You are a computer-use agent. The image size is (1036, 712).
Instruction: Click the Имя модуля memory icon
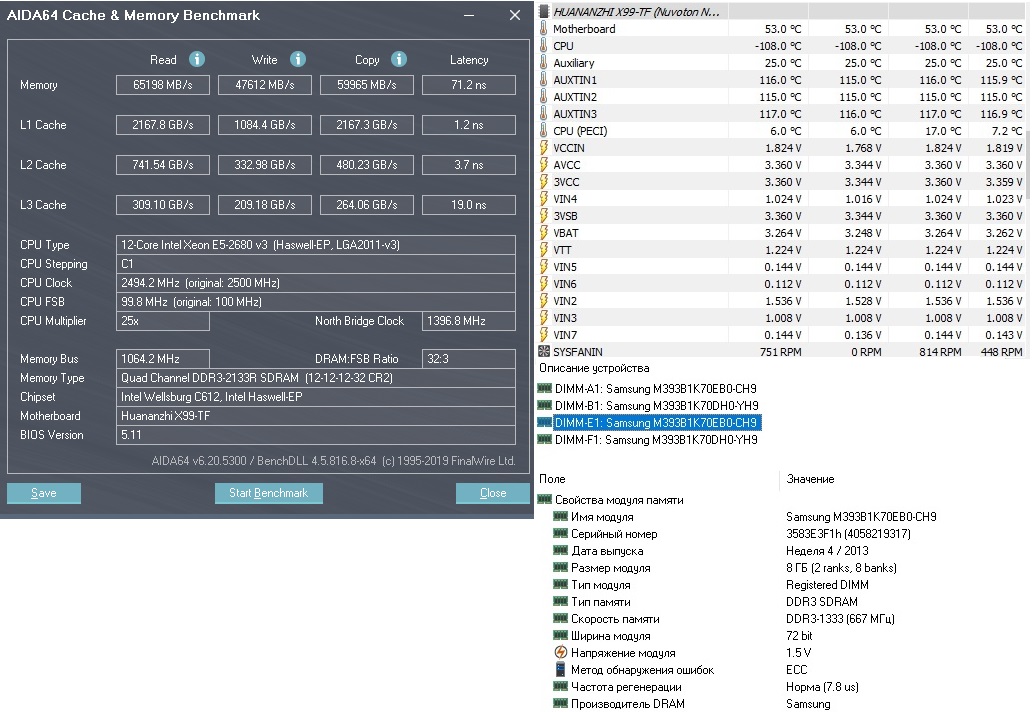click(x=560, y=516)
